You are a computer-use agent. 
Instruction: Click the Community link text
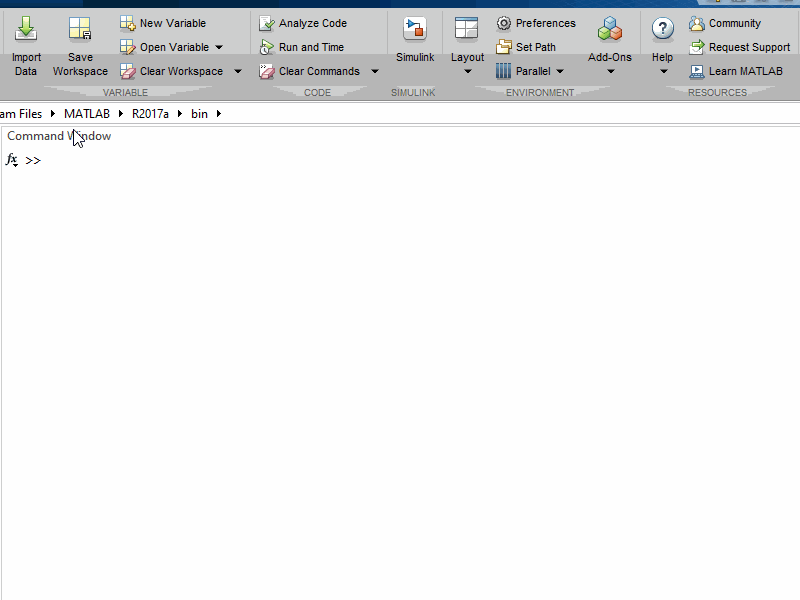coord(735,23)
